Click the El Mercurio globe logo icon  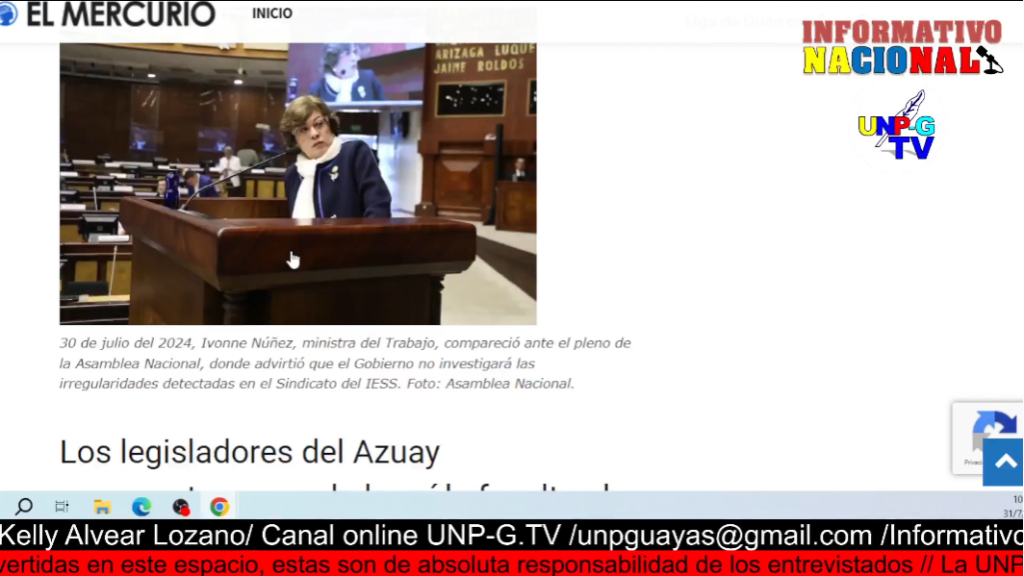pyautogui.click(x=8, y=13)
